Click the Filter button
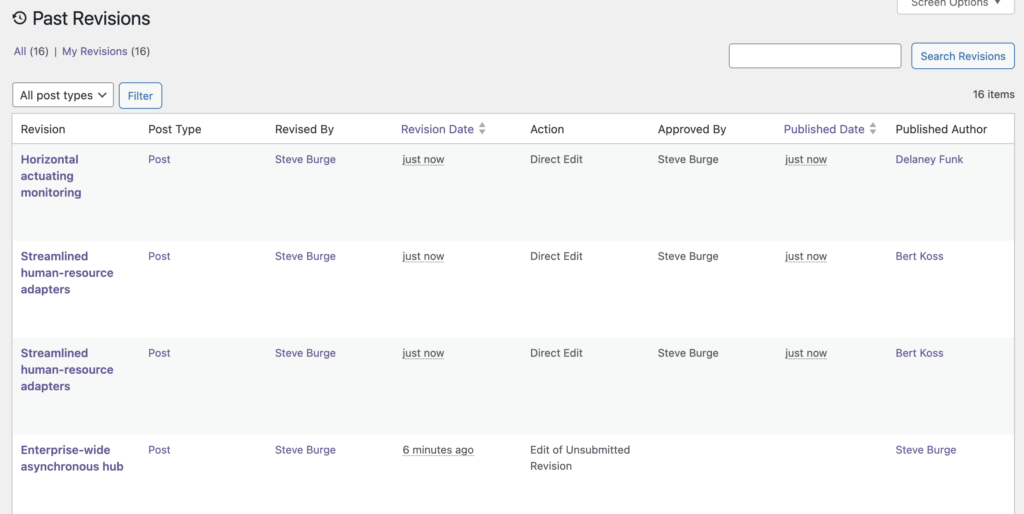 [140, 96]
